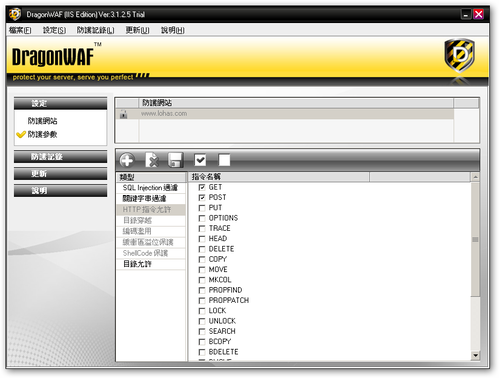Enable the BDELETE checkbox
Viewport: 499px width, 378px height.
pyautogui.click(x=202, y=353)
